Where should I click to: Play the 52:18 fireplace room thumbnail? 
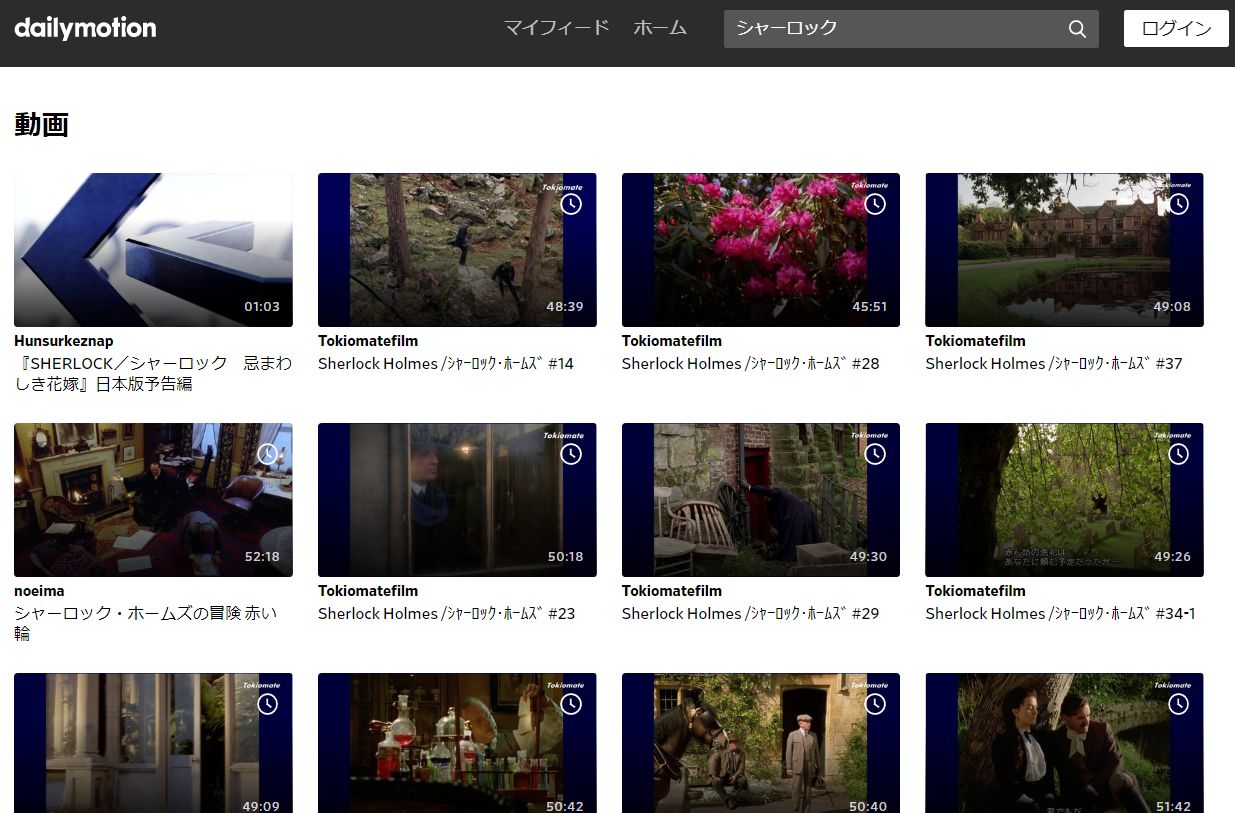click(153, 500)
